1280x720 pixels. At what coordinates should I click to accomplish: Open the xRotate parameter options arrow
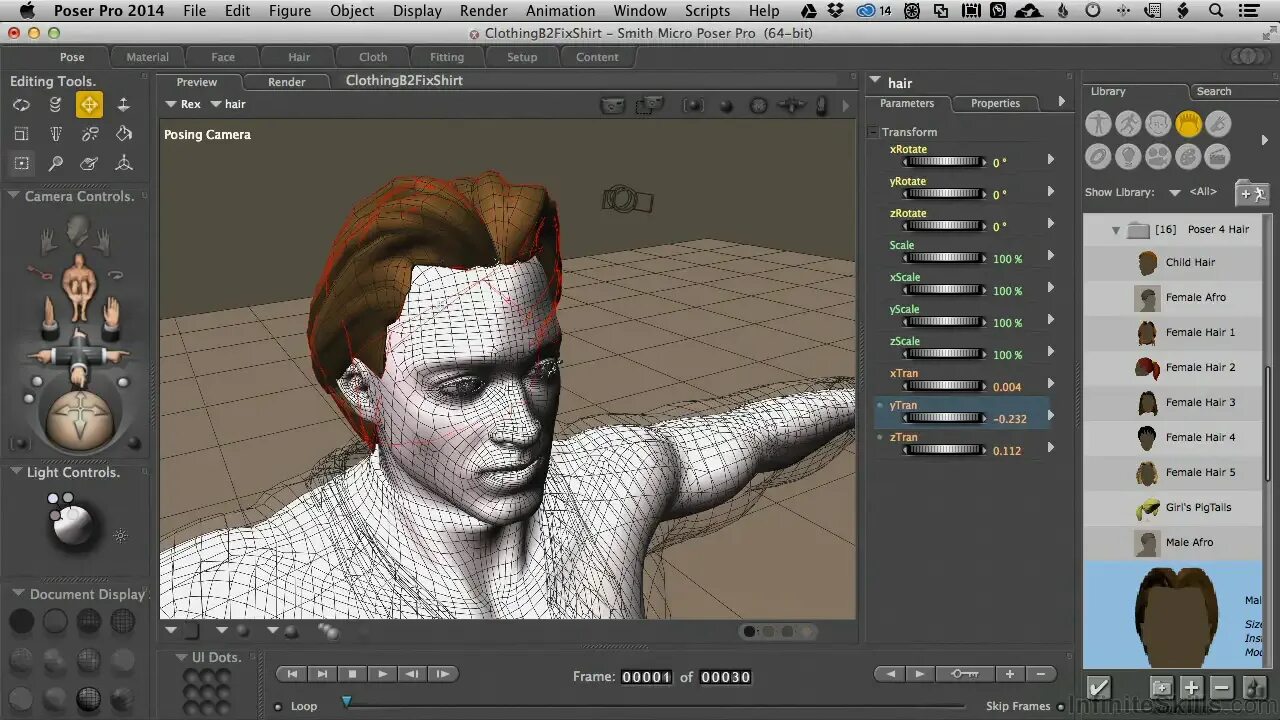coord(1050,160)
